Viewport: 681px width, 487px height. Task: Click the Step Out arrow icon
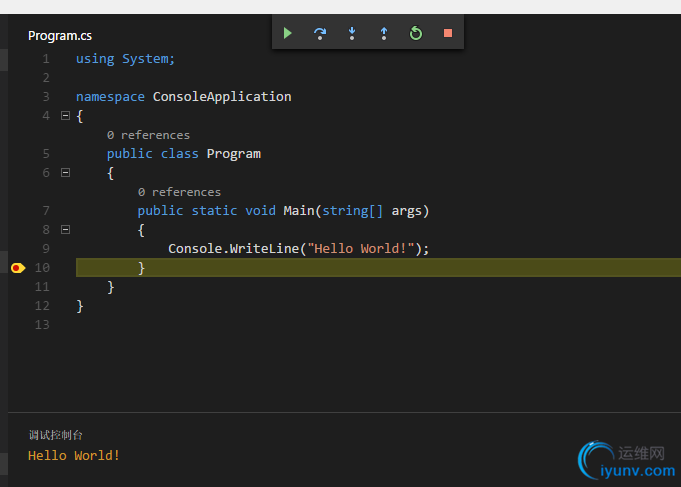[x=384, y=33]
